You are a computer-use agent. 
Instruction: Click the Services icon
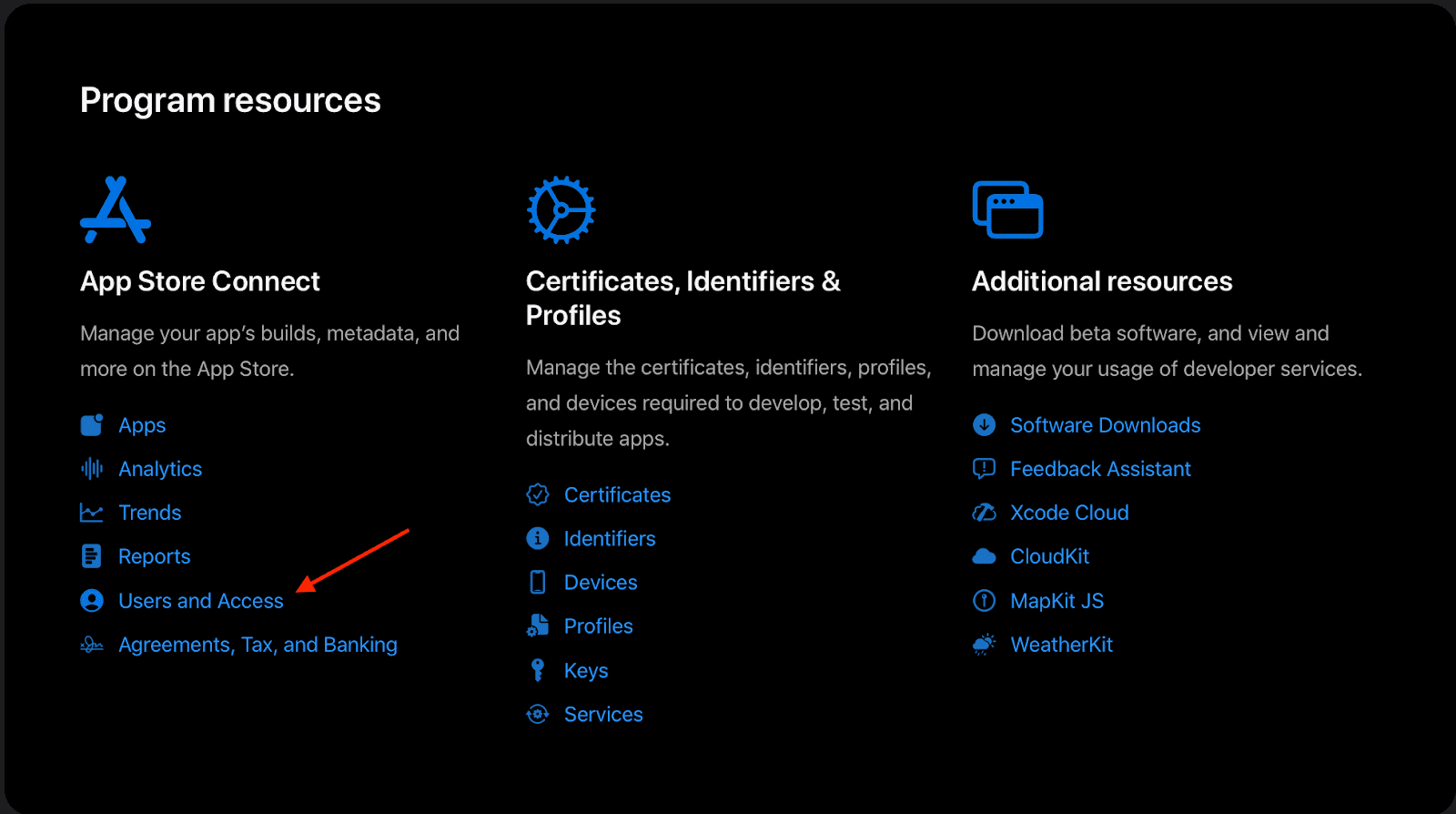click(538, 714)
